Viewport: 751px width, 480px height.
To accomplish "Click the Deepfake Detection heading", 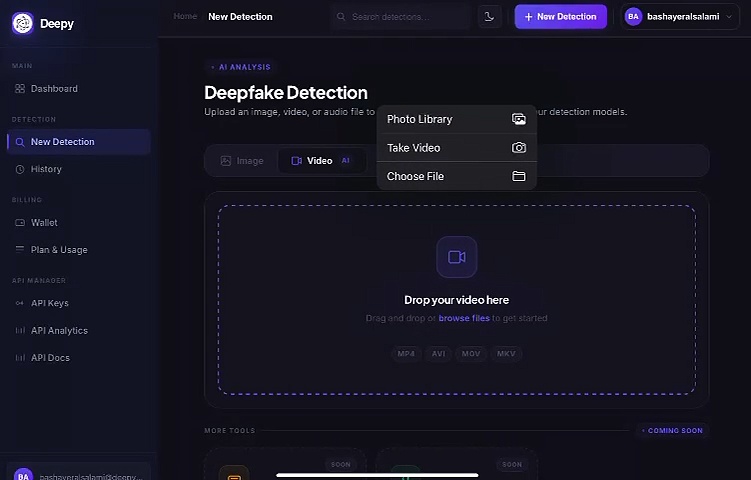I will point(286,92).
